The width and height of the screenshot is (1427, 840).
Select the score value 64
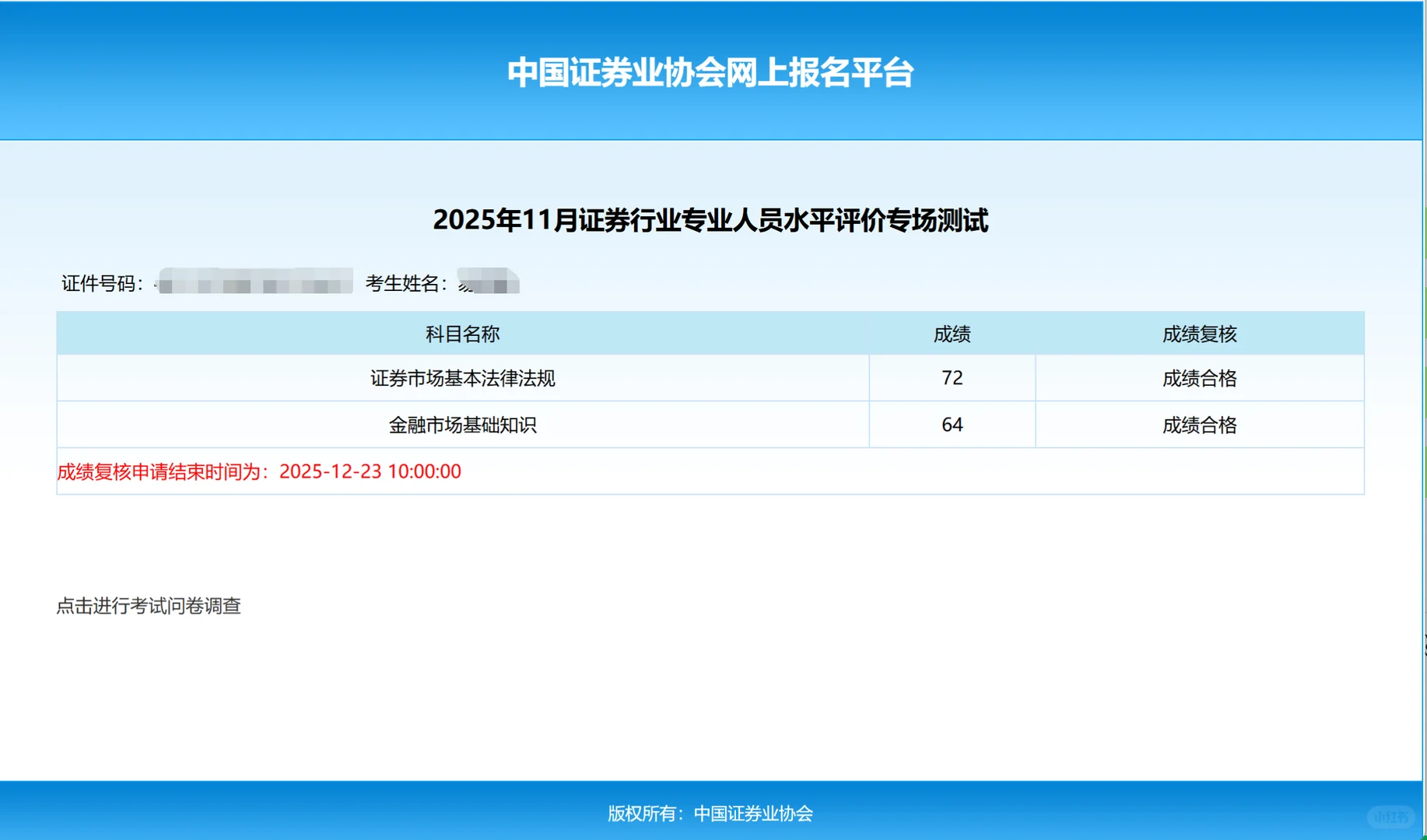(x=951, y=425)
